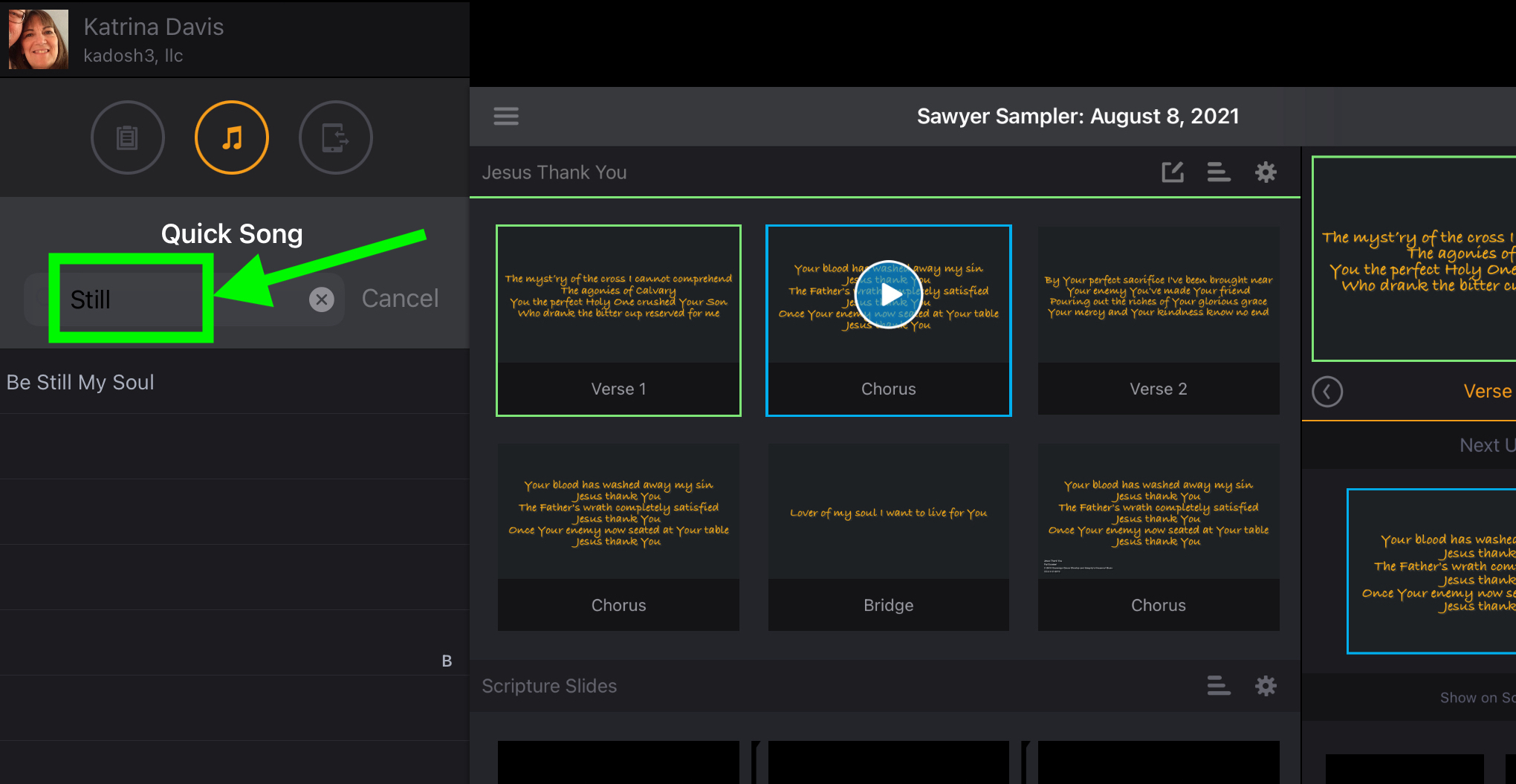The height and width of the screenshot is (784, 1516).
Task: Open the clipboard plans icon
Action: pyautogui.click(x=128, y=137)
